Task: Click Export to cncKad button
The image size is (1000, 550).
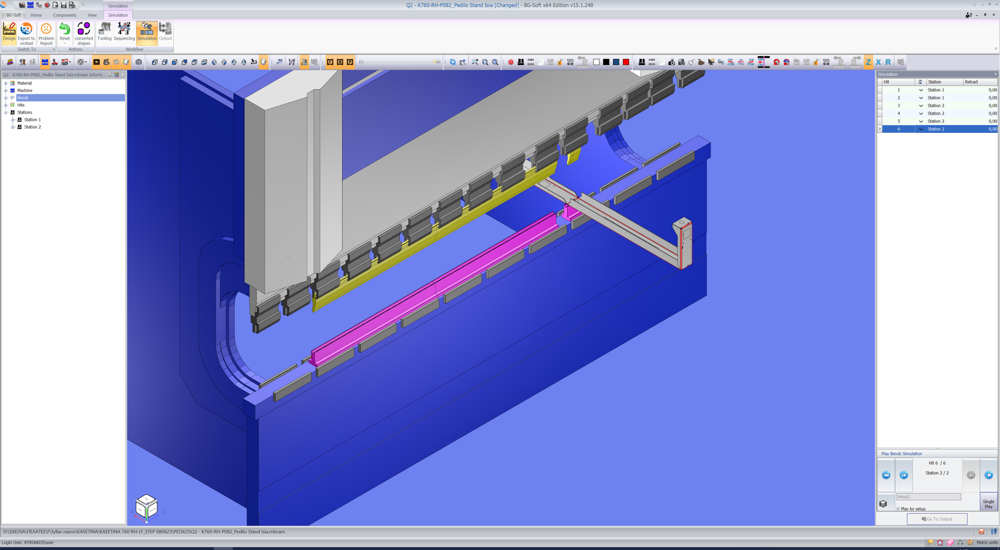Action: coord(26,33)
